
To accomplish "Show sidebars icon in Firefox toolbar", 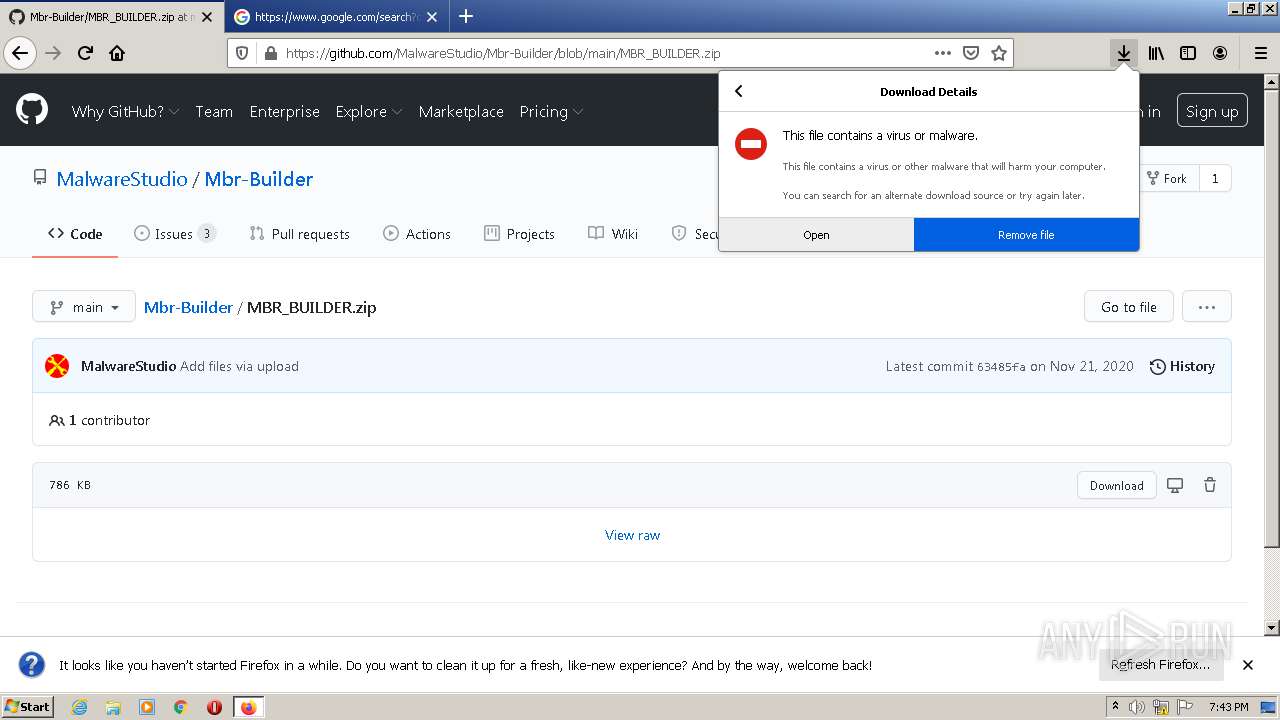I will [1188, 53].
